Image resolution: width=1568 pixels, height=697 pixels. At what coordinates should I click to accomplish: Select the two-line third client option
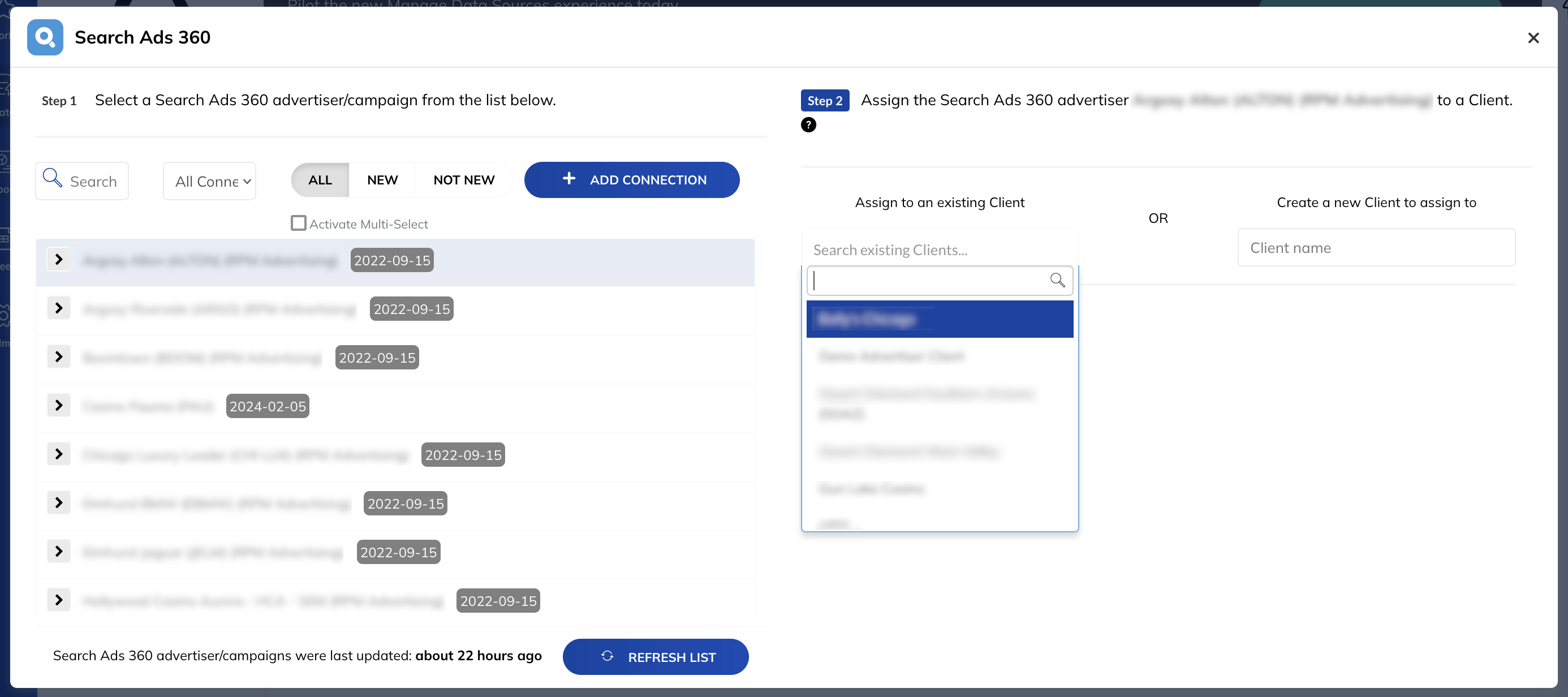pyautogui.click(x=940, y=403)
